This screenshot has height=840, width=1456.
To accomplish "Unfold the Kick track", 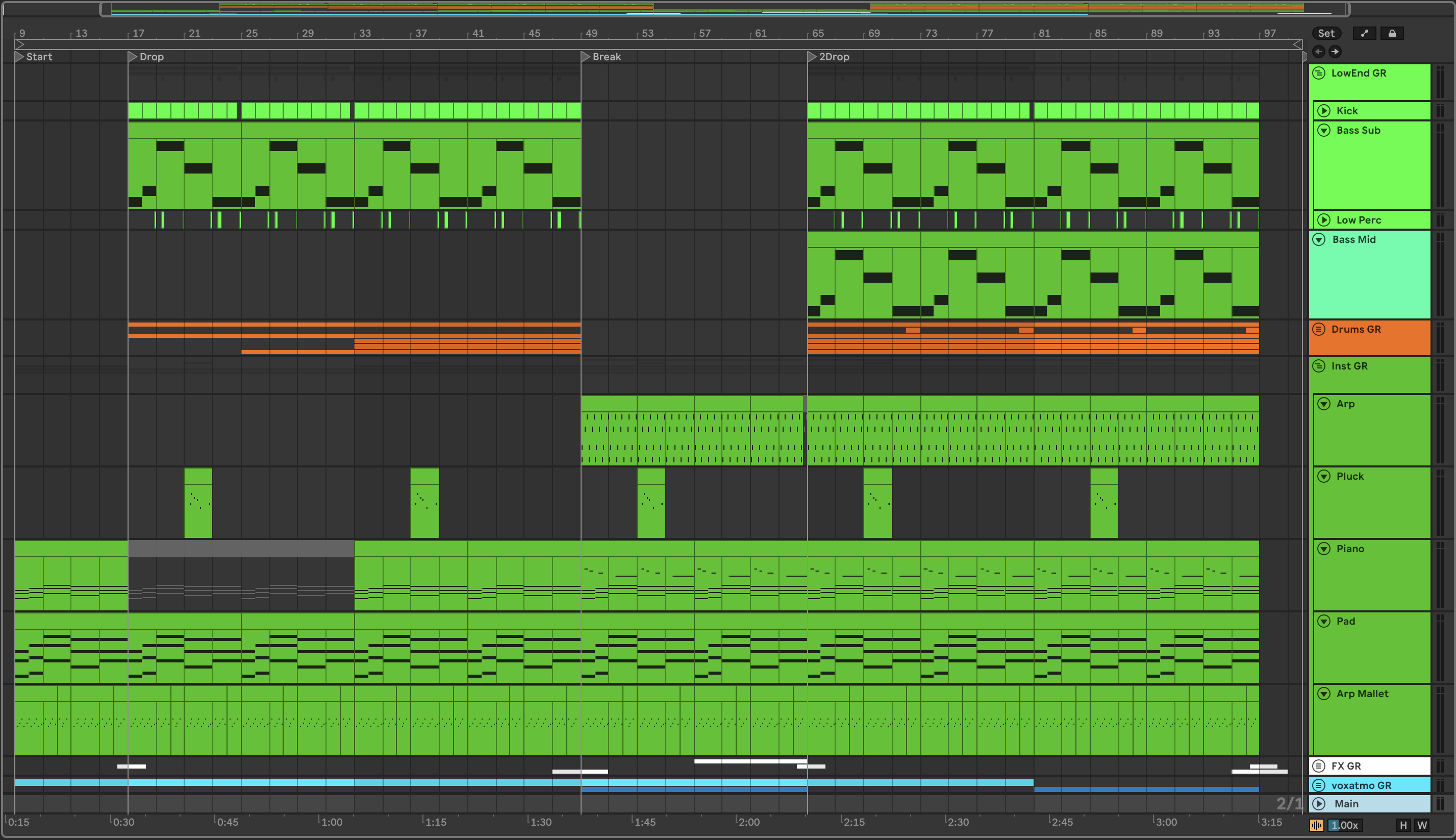I will pyautogui.click(x=1324, y=111).
